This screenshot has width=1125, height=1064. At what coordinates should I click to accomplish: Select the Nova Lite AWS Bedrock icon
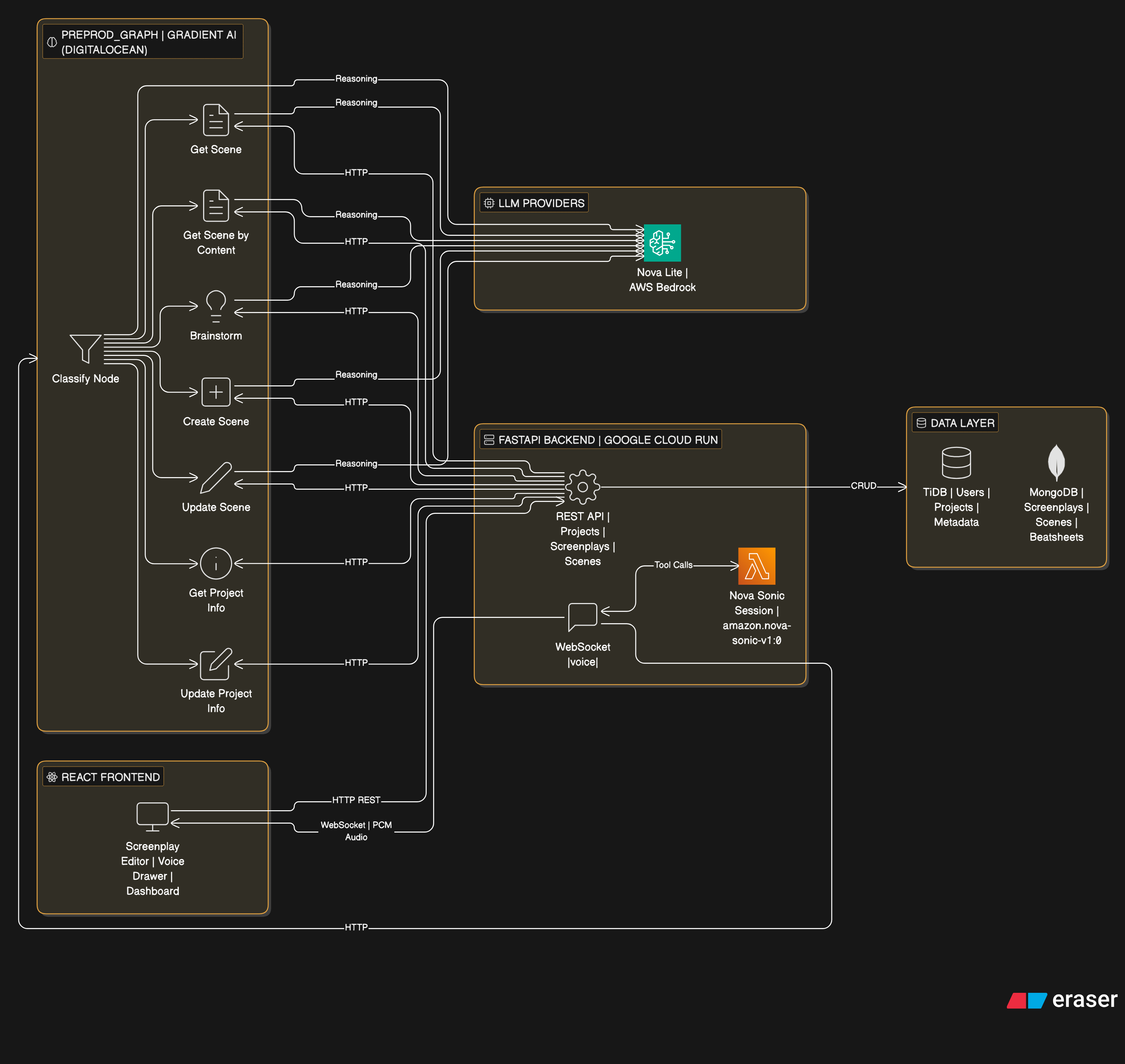662,243
